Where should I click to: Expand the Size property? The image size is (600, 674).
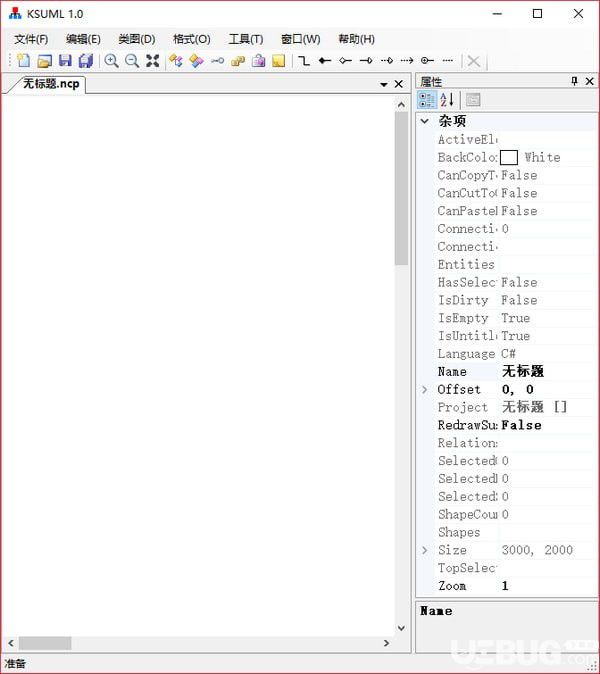click(425, 550)
